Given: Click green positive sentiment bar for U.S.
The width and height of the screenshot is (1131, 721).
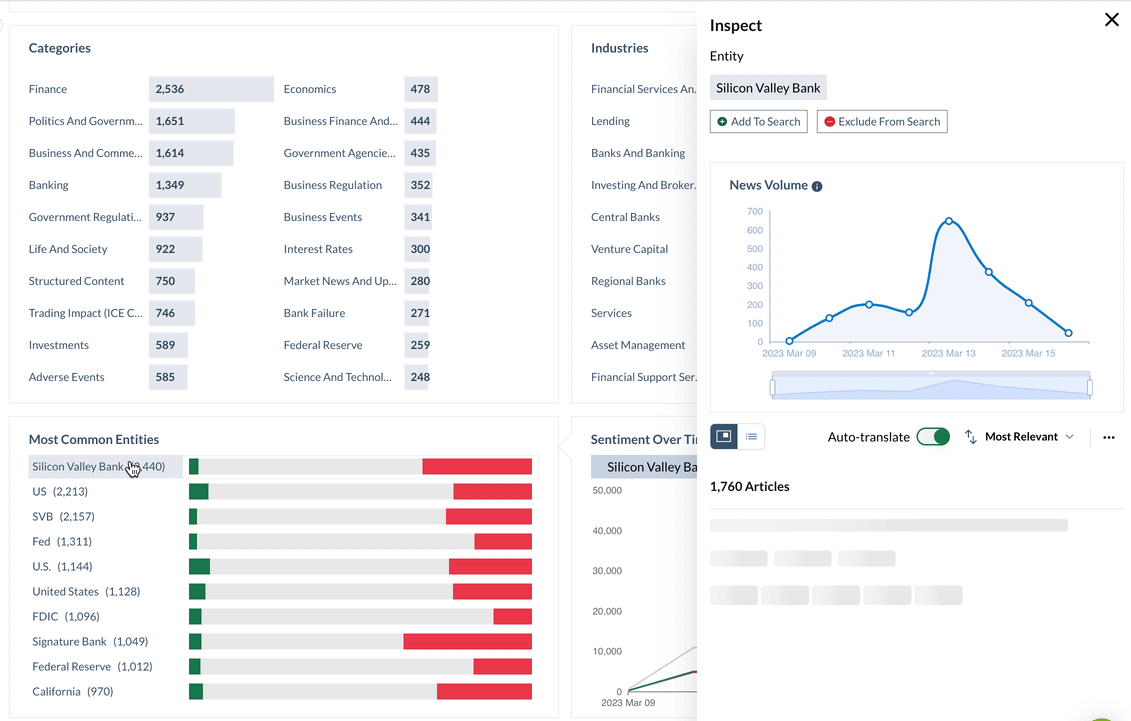Looking at the screenshot, I should point(199,567).
